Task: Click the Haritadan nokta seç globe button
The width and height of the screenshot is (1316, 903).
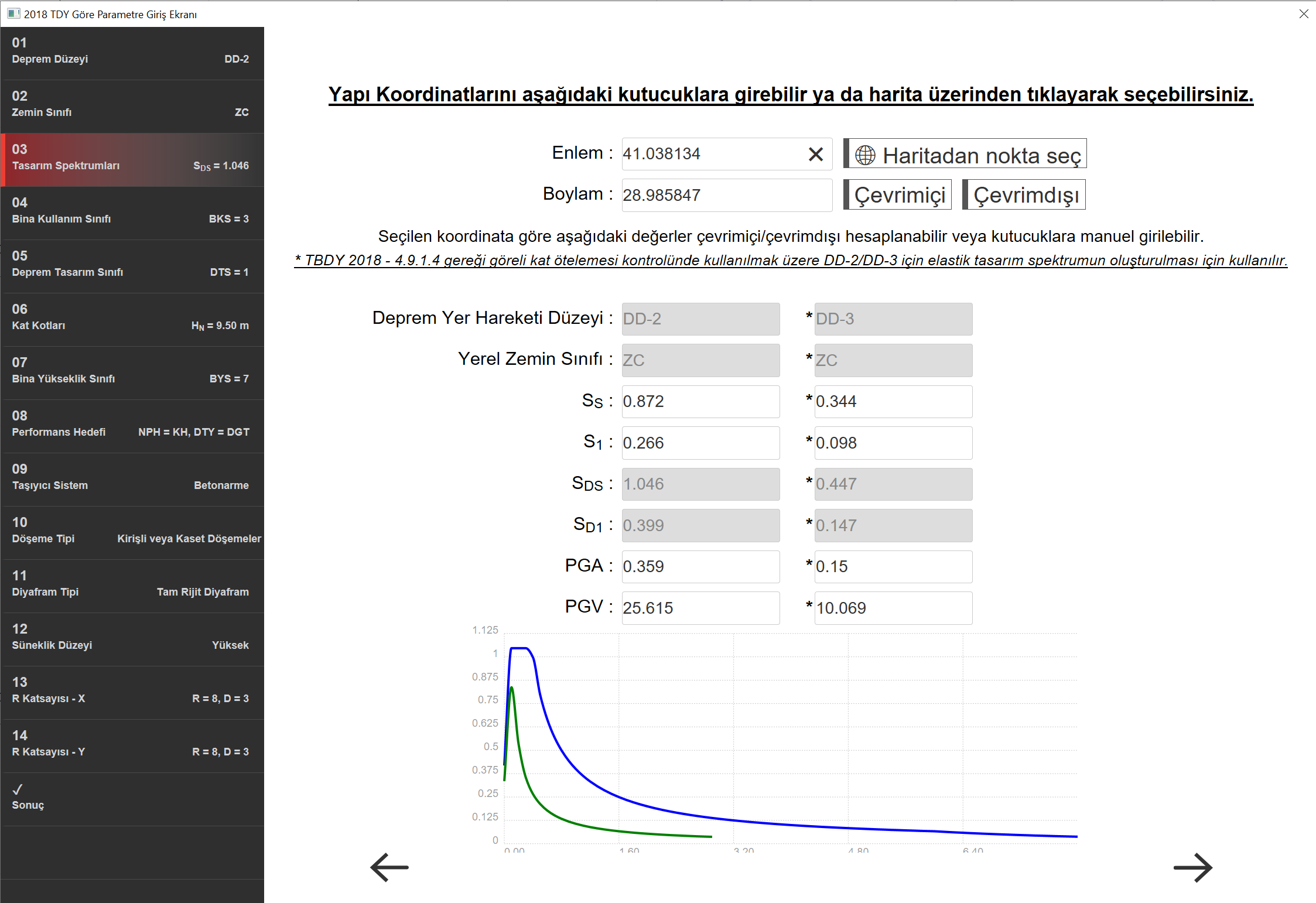Action: coord(965,155)
